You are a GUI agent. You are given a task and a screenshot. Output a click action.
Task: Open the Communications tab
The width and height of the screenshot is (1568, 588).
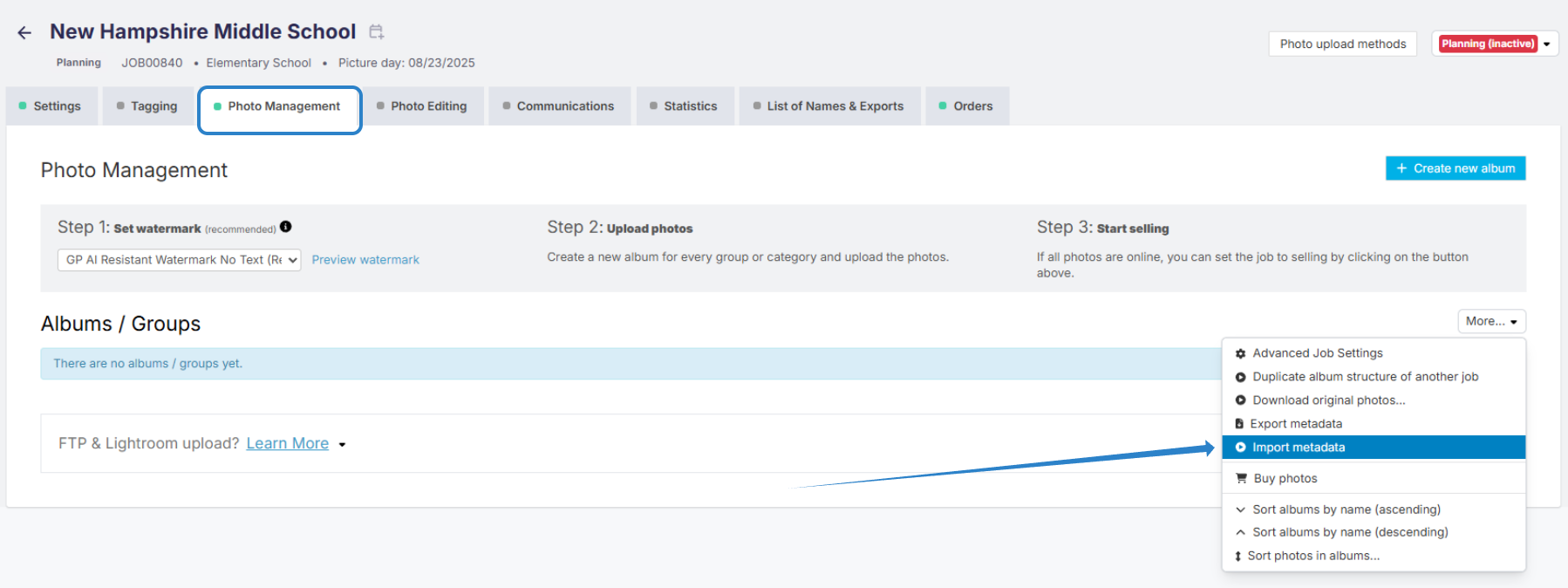[x=560, y=106]
